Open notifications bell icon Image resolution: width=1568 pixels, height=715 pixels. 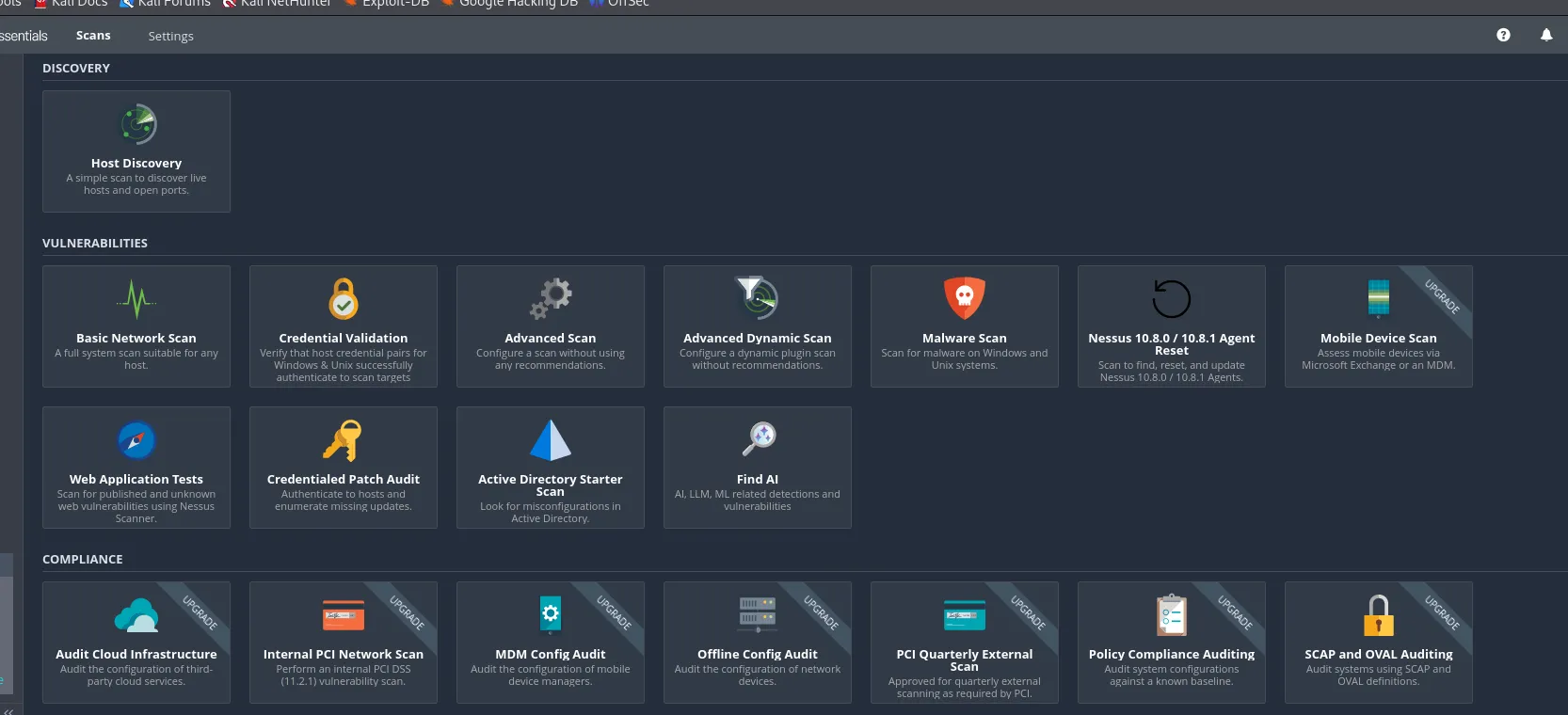click(x=1546, y=35)
